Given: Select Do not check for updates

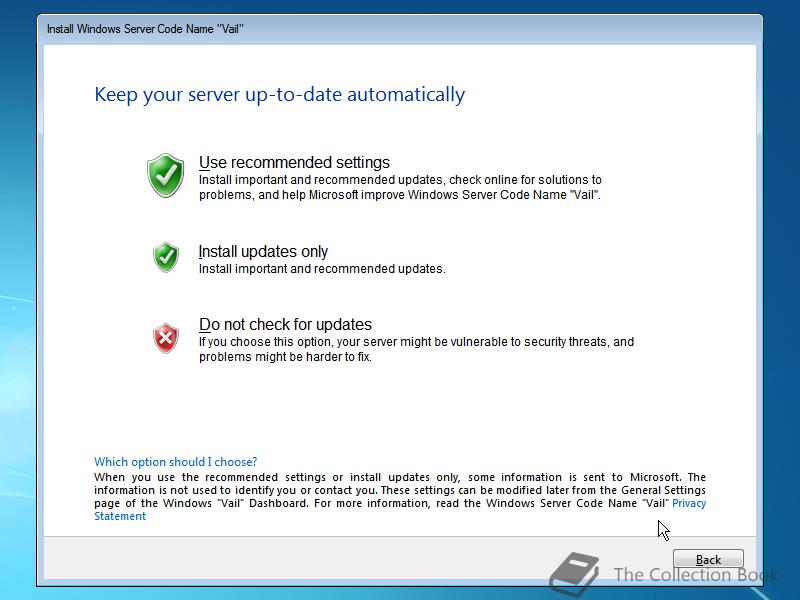Looking at the screenshot, I should tap(285, 324).
